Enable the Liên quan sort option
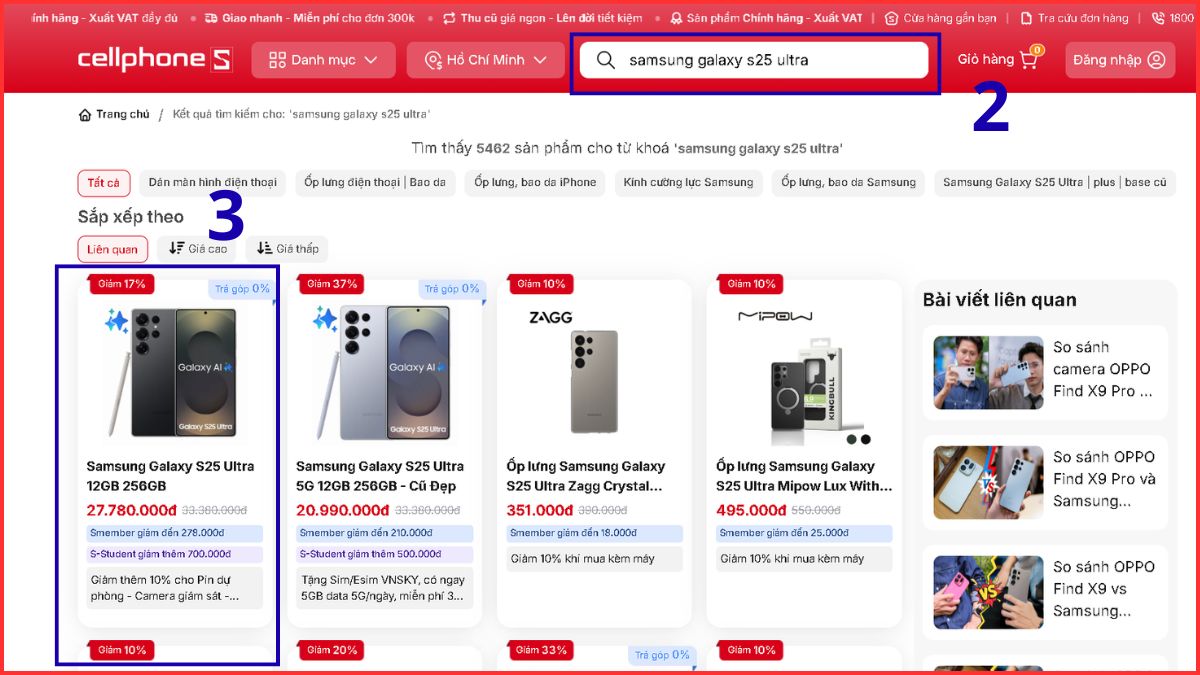The image size is (1200, 675). tap(112, 248)
